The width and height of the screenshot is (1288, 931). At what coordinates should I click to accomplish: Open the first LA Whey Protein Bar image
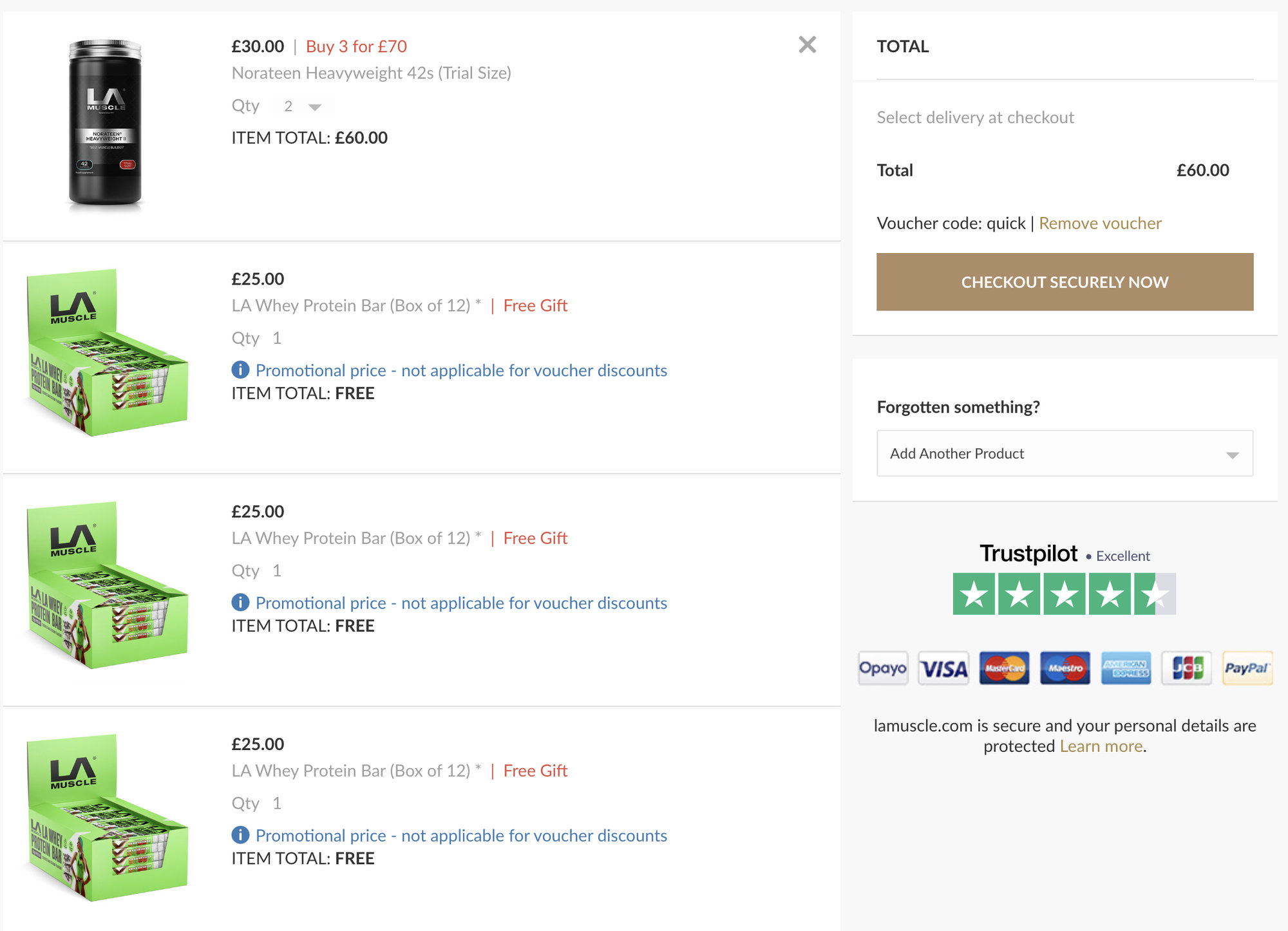pyautogui.click(x=108, y=353)
